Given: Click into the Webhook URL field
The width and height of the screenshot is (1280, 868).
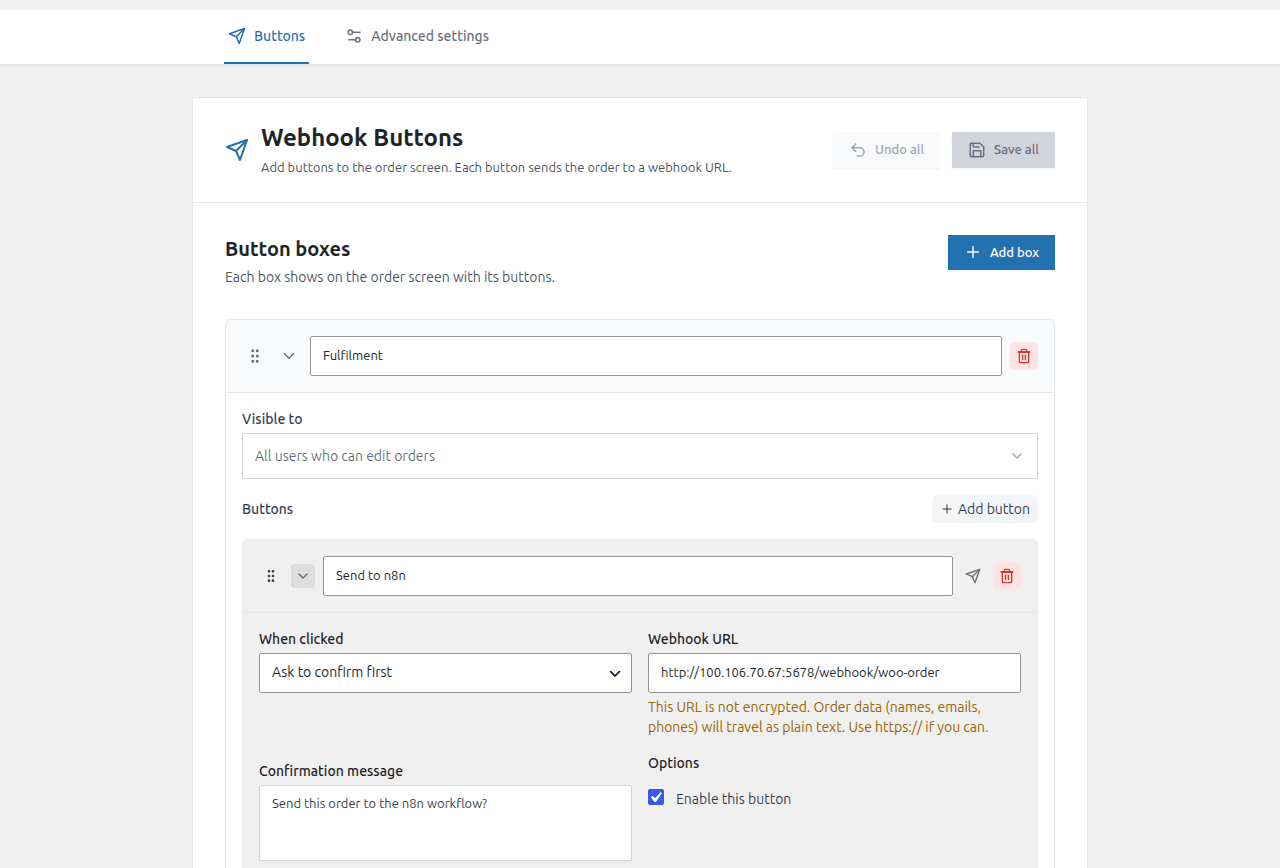Looking at the screenshot, I should point(834,673).
